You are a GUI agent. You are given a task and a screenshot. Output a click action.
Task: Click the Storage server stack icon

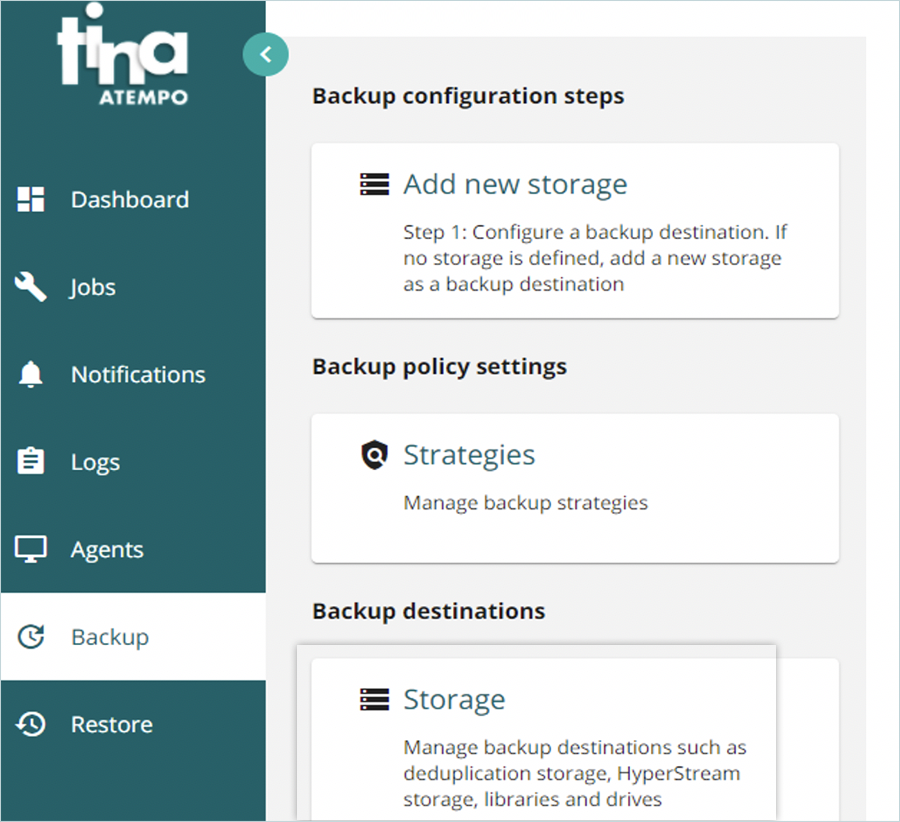373,699
